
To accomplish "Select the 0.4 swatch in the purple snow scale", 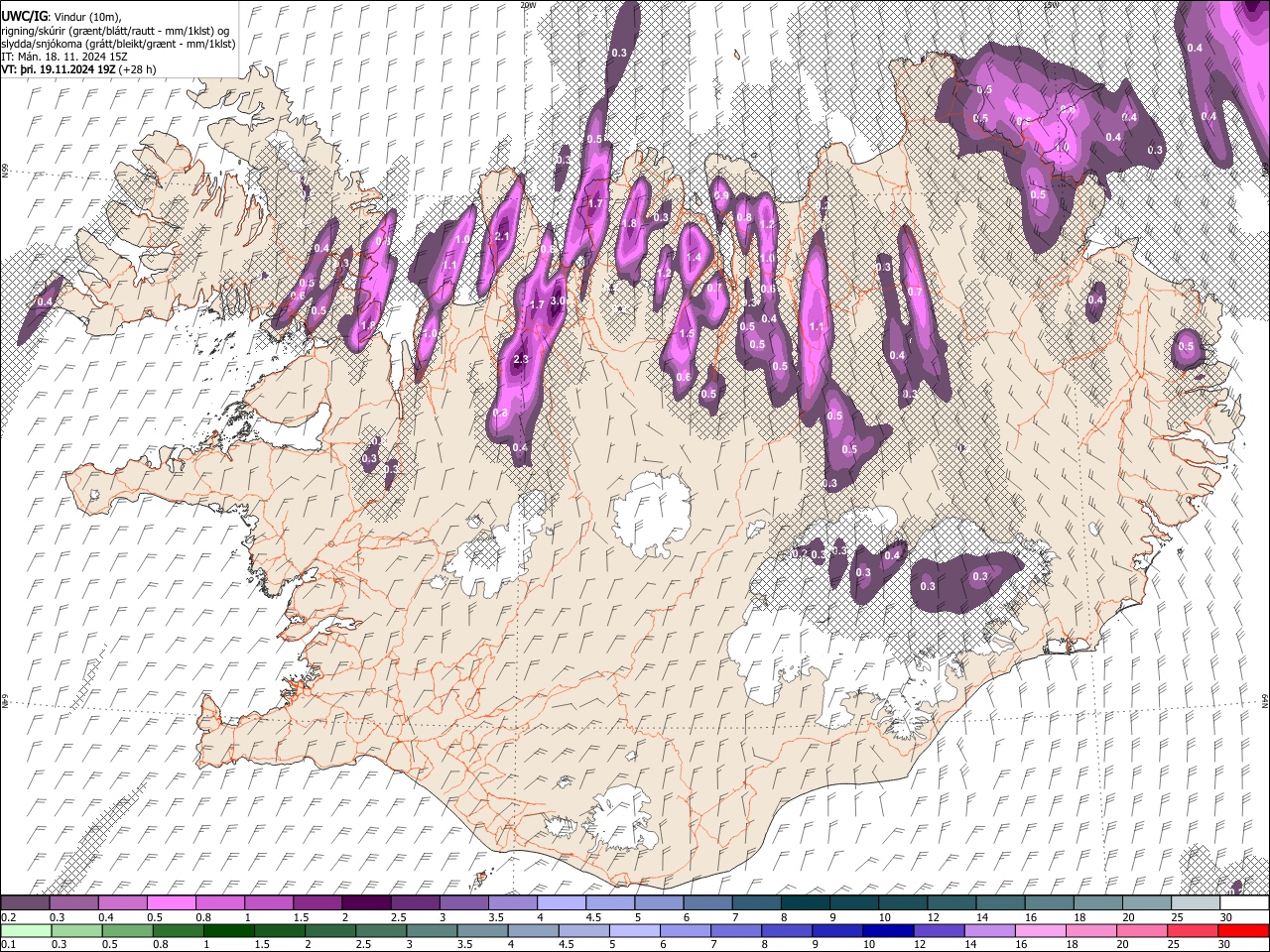I will tap(122, 902).
